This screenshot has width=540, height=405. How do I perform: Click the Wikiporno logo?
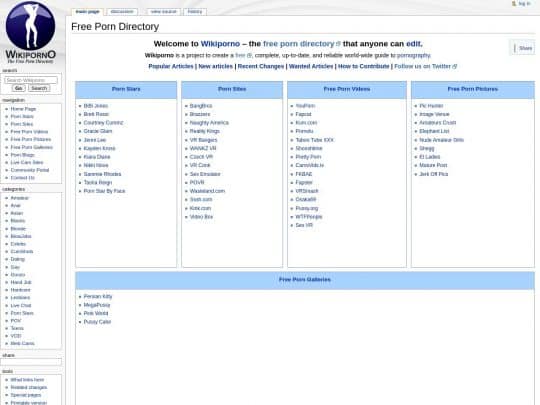[31, 32]
